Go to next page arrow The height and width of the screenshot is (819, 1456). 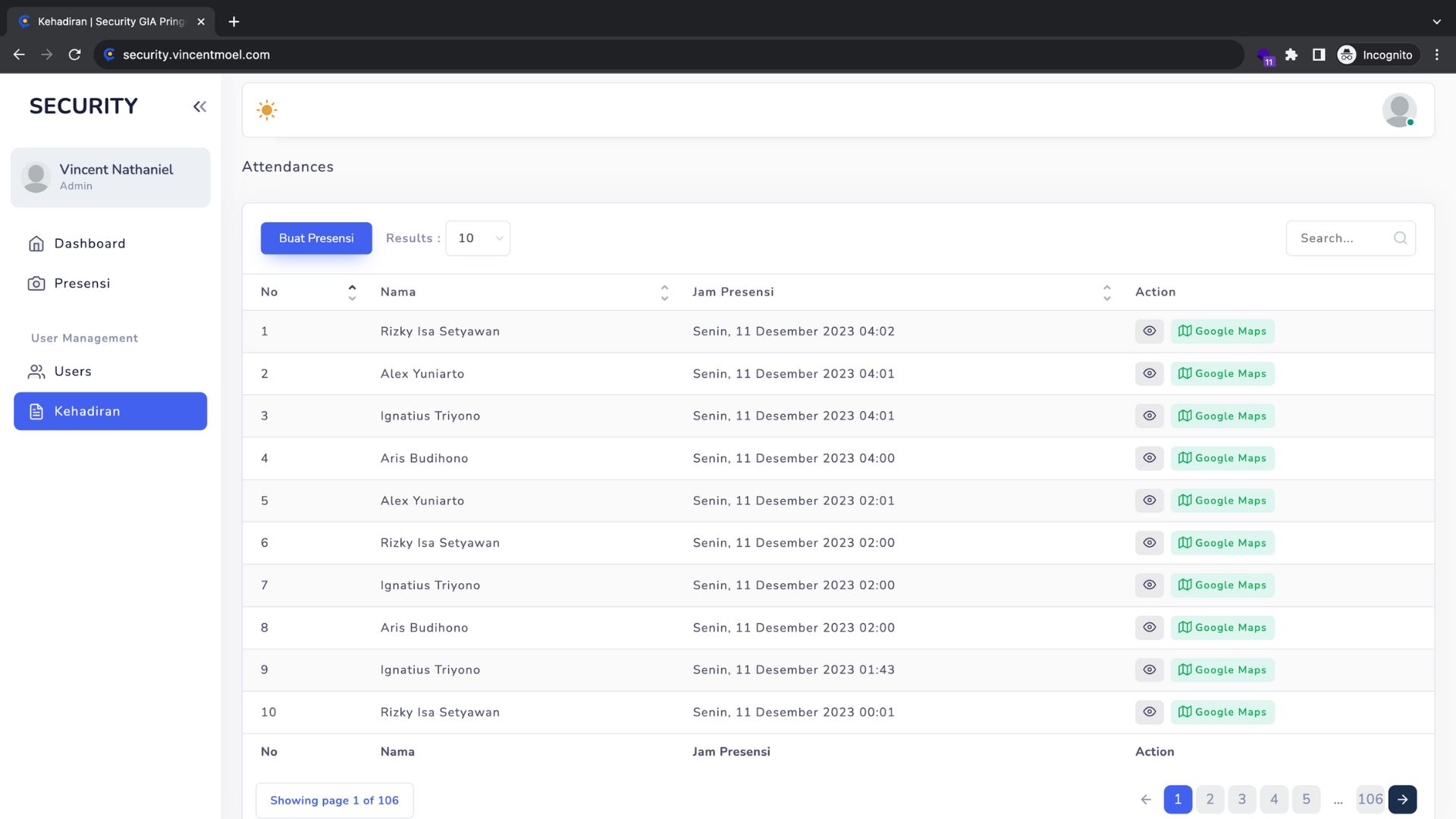(1402, 799)
